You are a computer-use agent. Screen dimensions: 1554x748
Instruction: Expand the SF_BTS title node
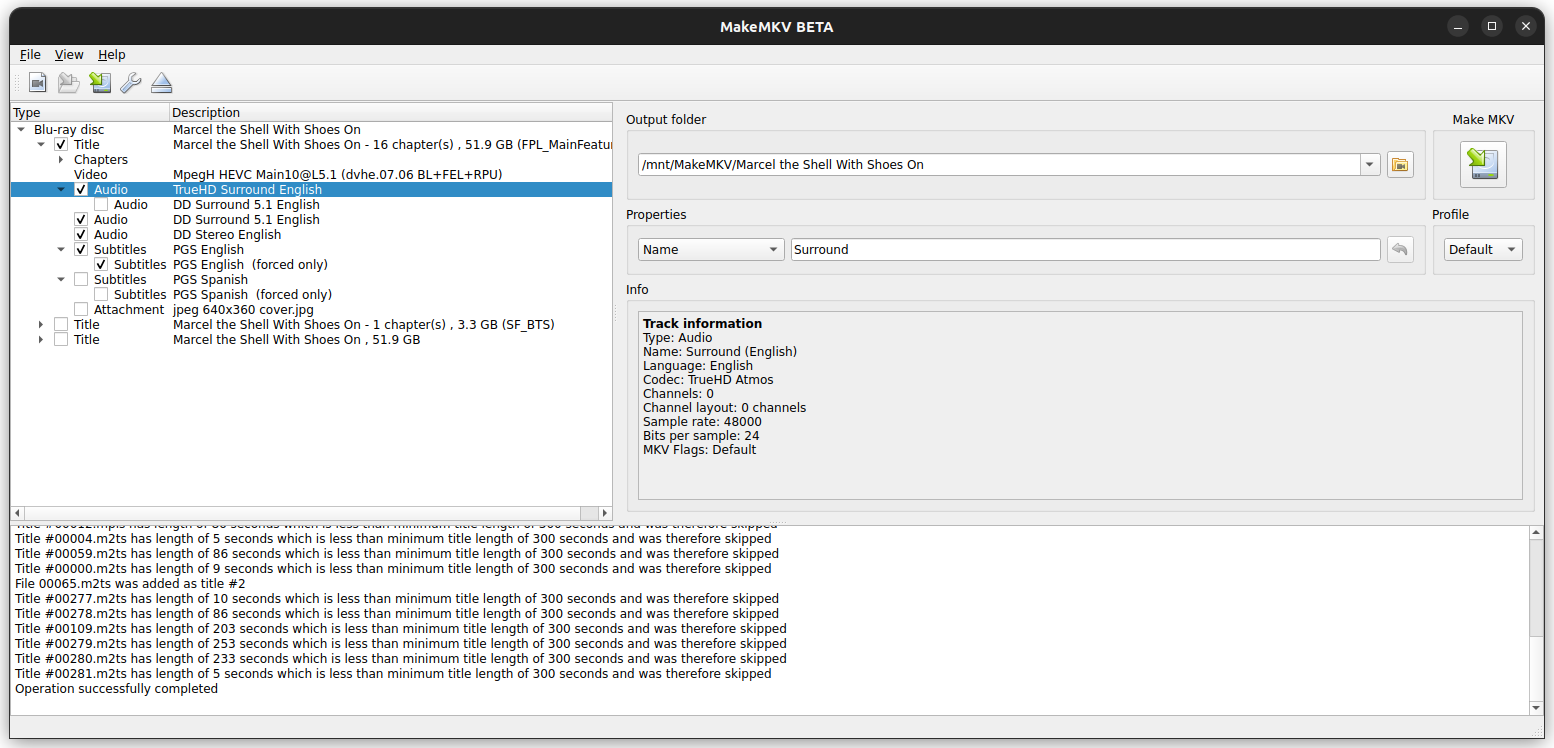point(41,325)
